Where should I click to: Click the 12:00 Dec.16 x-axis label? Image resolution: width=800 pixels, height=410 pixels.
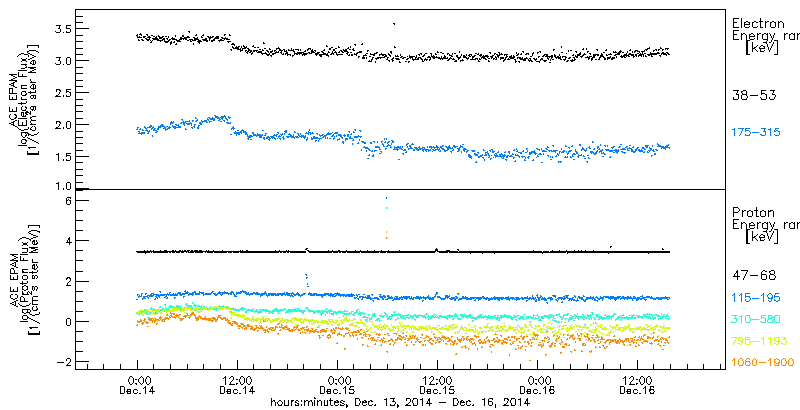(x=637, y=386)
